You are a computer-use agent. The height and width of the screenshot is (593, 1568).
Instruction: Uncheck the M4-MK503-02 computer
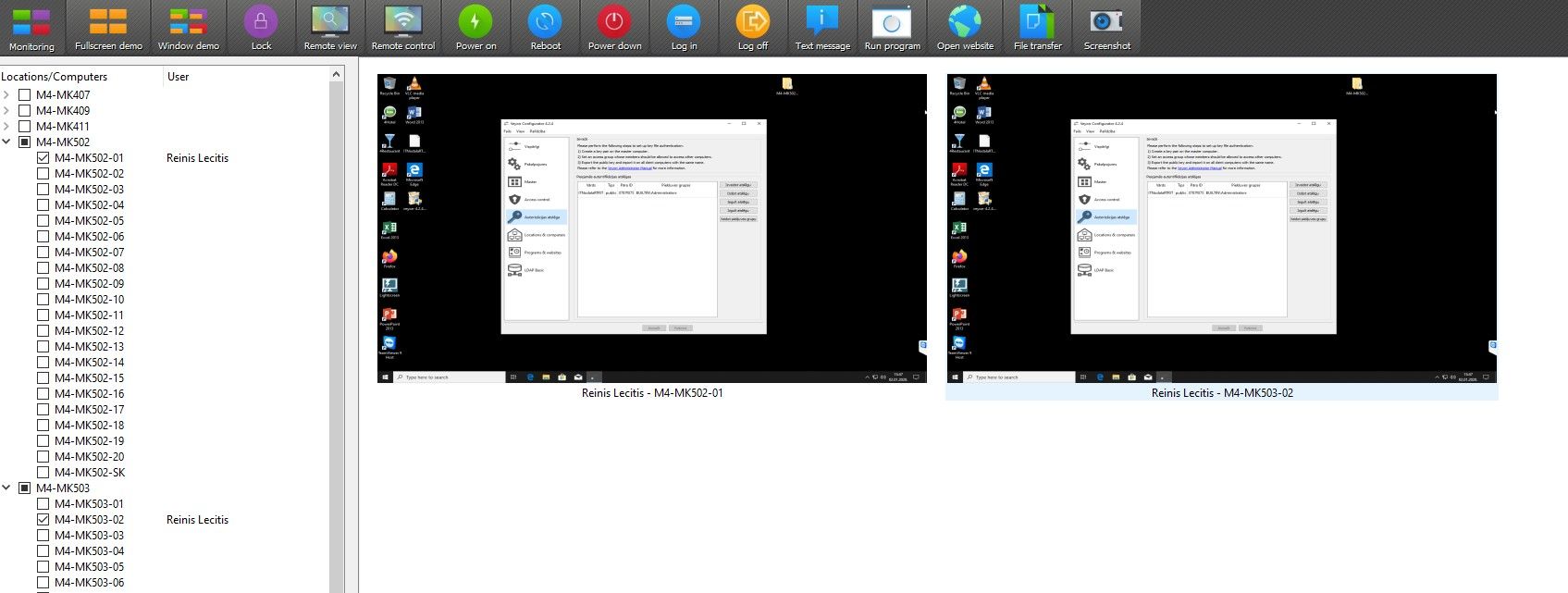(43, 519)
